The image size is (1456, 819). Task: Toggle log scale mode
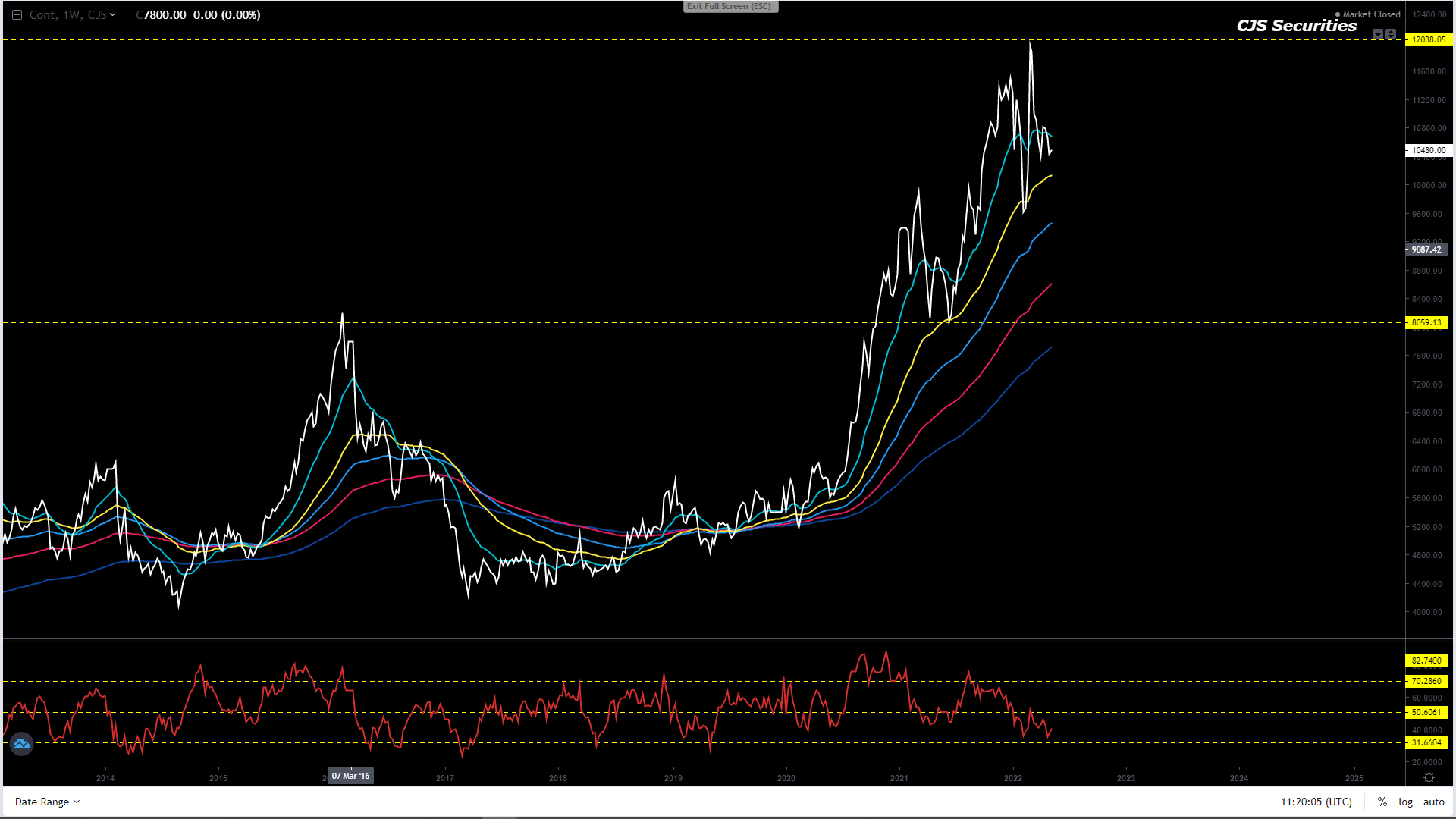point(1405,802)
